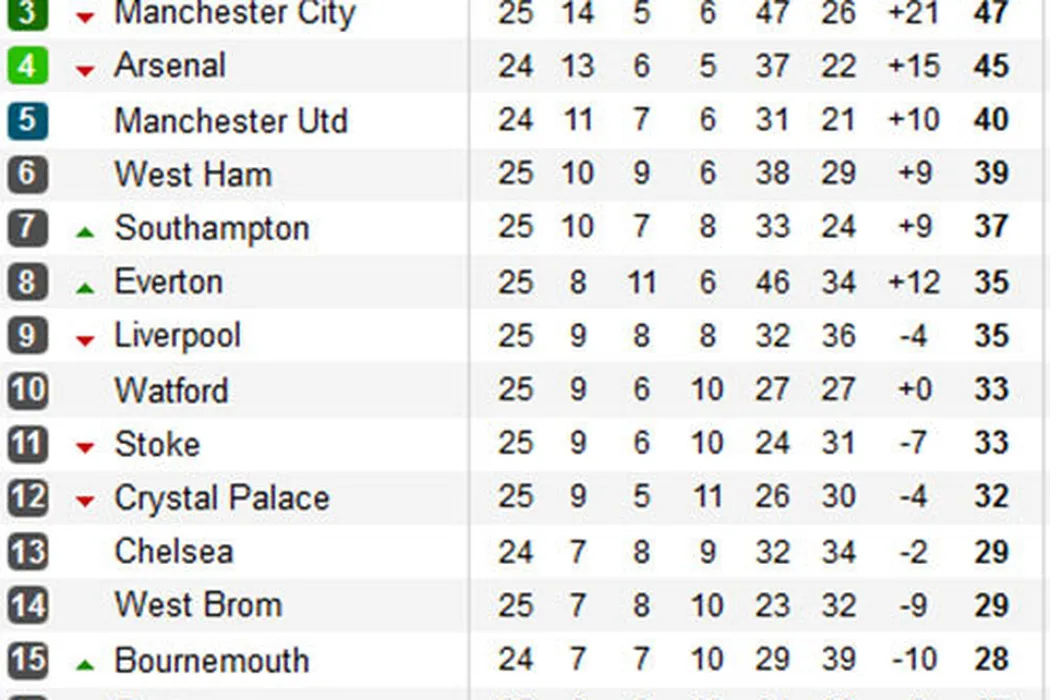
Task: Click the red down arrow beside Liverpool
Action: click(x=86, y=340)
